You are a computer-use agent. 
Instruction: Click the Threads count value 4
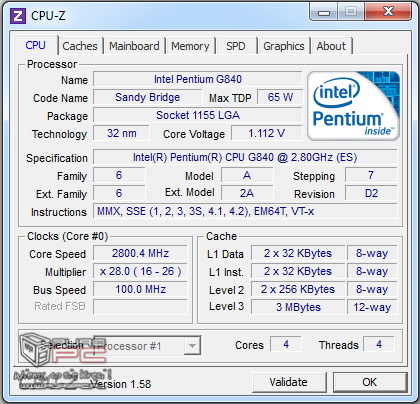(x=379, y=344)
